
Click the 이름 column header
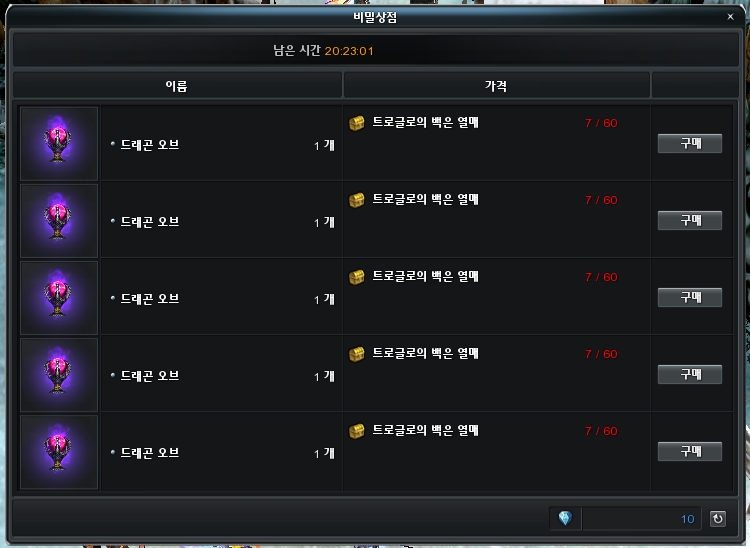[177, 86]
